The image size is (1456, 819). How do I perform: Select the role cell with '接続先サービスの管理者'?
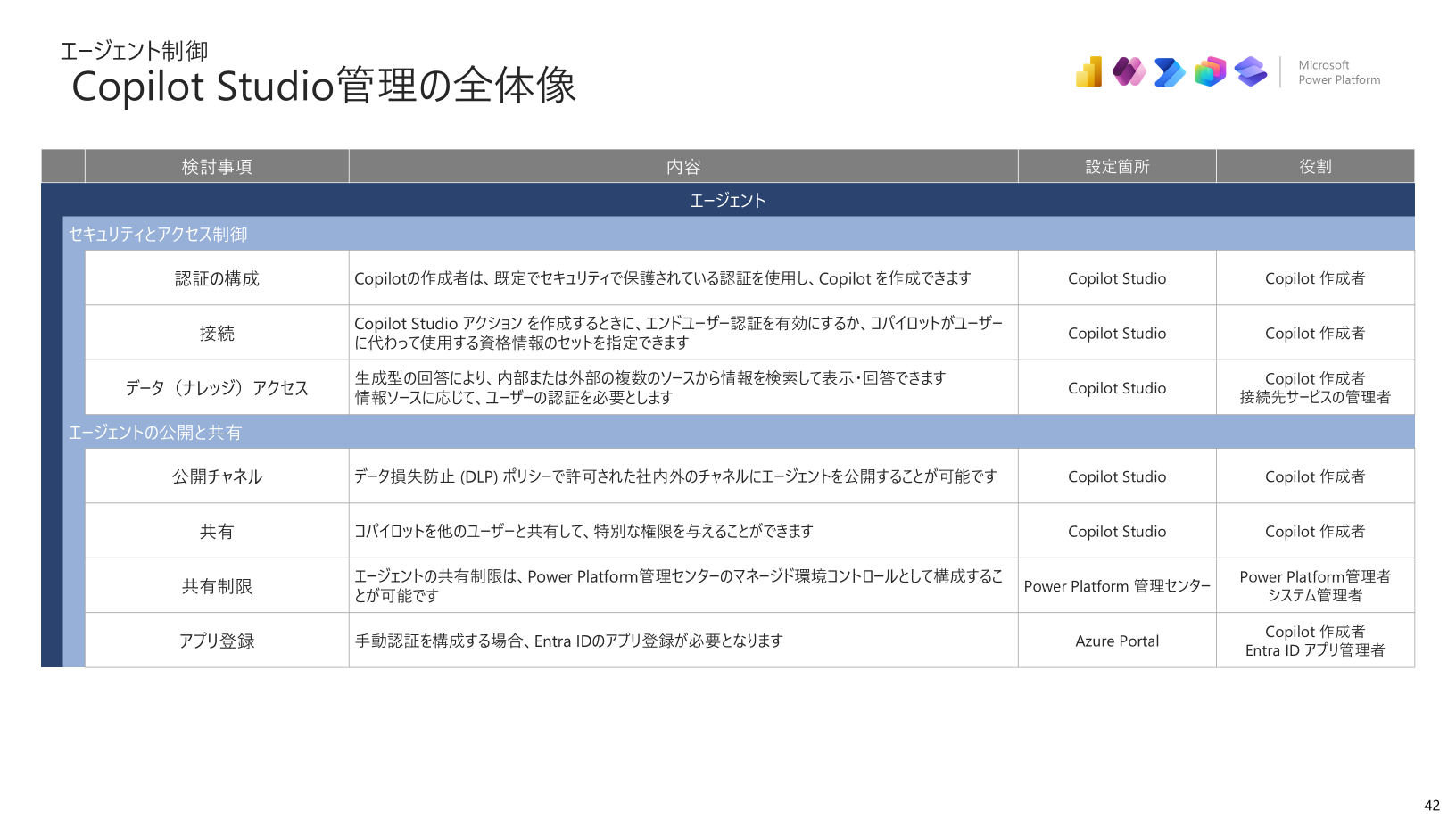[x=1315, y=387]
